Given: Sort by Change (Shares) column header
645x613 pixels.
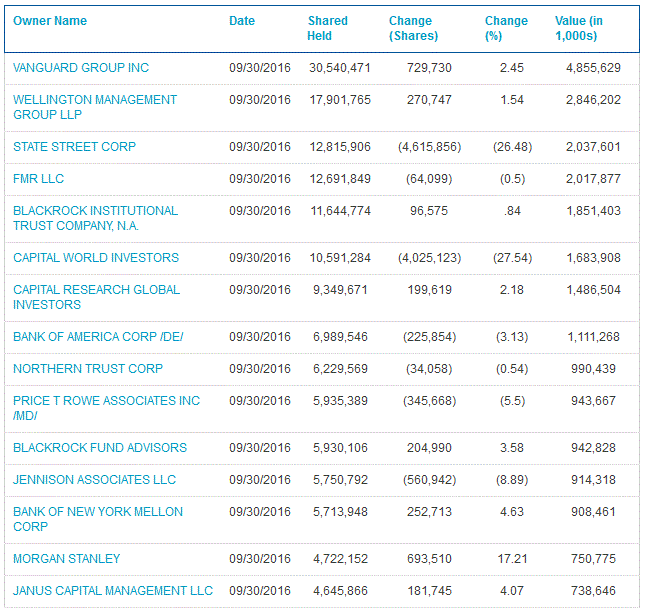Looking at the screenshot, I should pyautogui.click(x=413, y=28).
